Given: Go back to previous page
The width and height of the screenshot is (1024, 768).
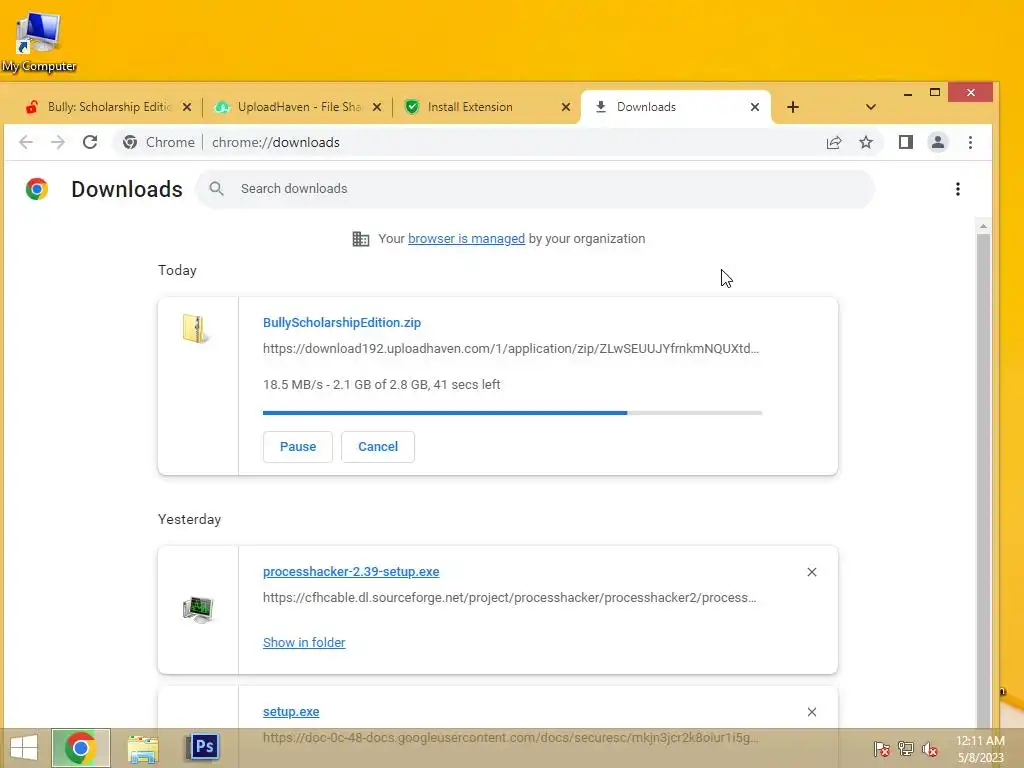Looking at the screenshot, I should [26, 142].
